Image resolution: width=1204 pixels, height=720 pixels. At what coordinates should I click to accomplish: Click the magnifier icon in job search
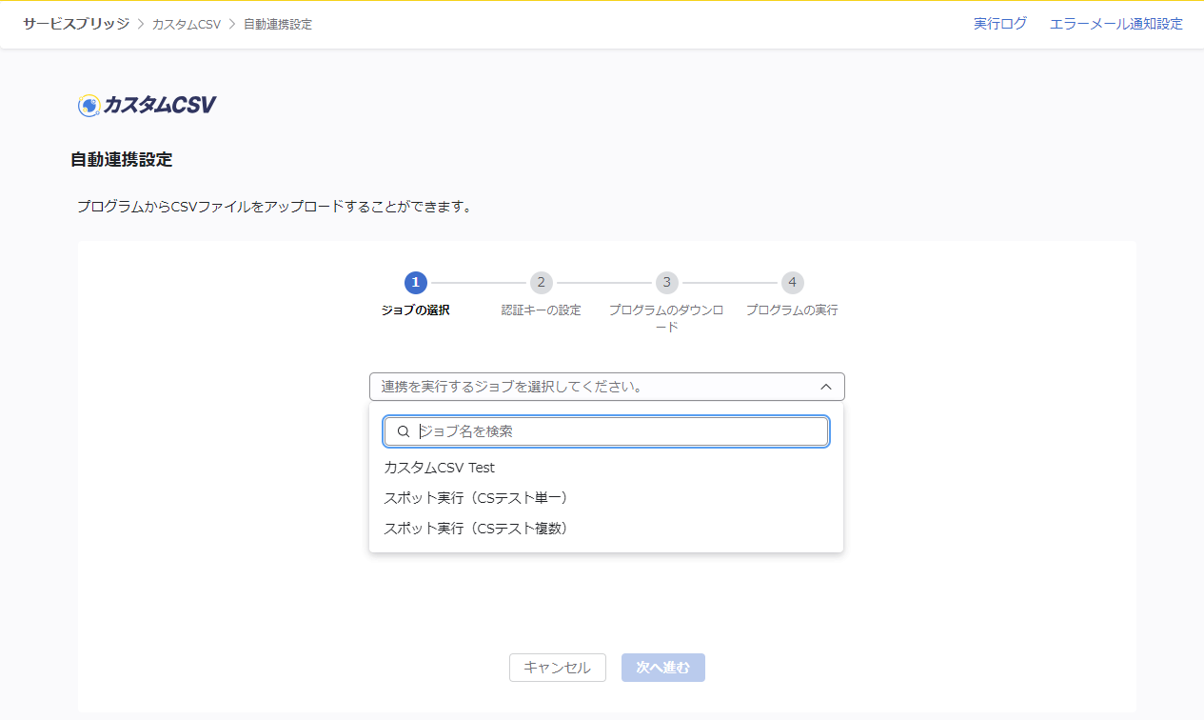click(404, 432)
